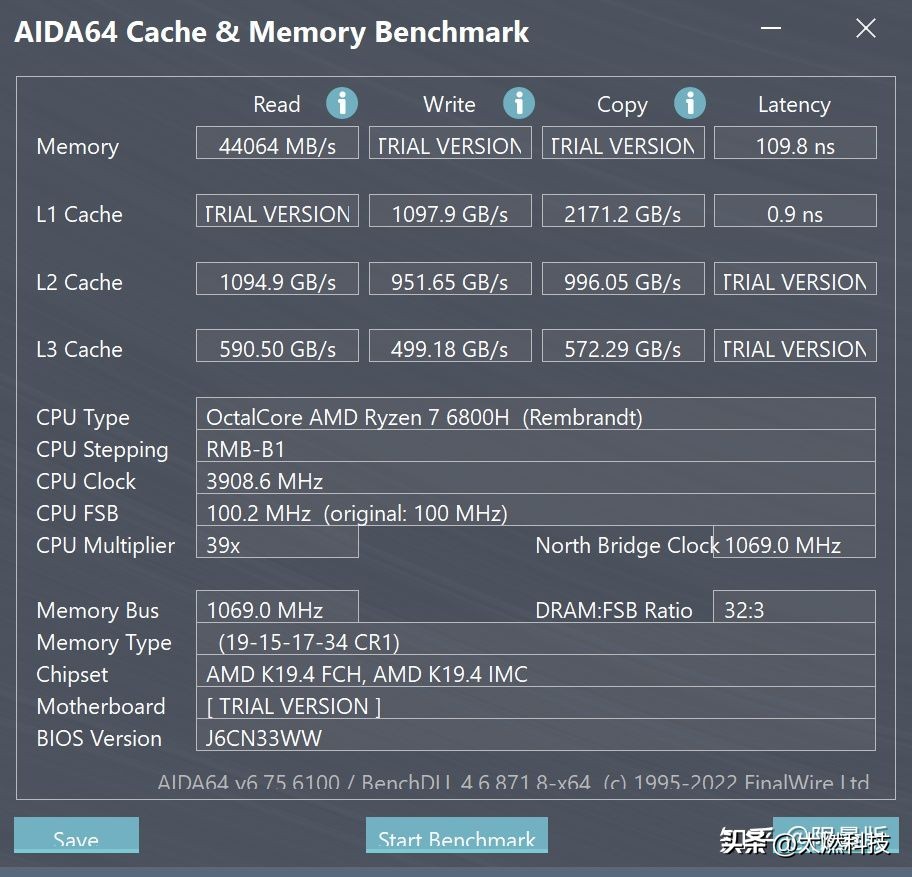Click the Start Benchmark button
The height and width of the screenshot is (877, 912).
coord(457,838)
